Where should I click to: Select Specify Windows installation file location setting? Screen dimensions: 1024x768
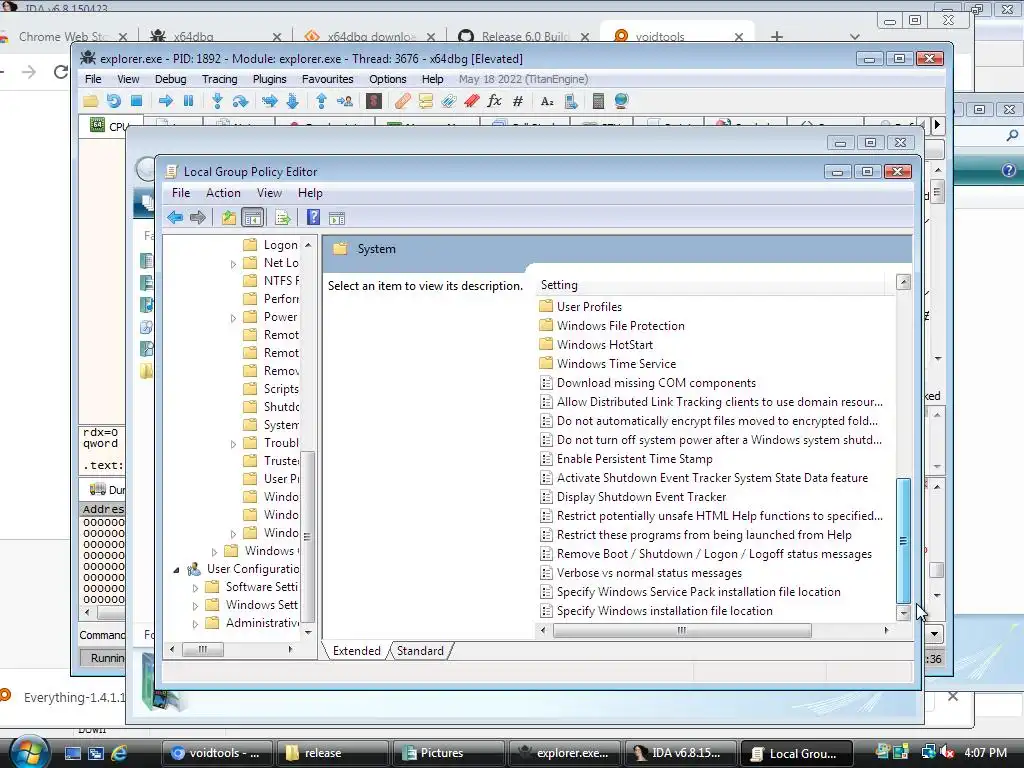coord(656,611)
